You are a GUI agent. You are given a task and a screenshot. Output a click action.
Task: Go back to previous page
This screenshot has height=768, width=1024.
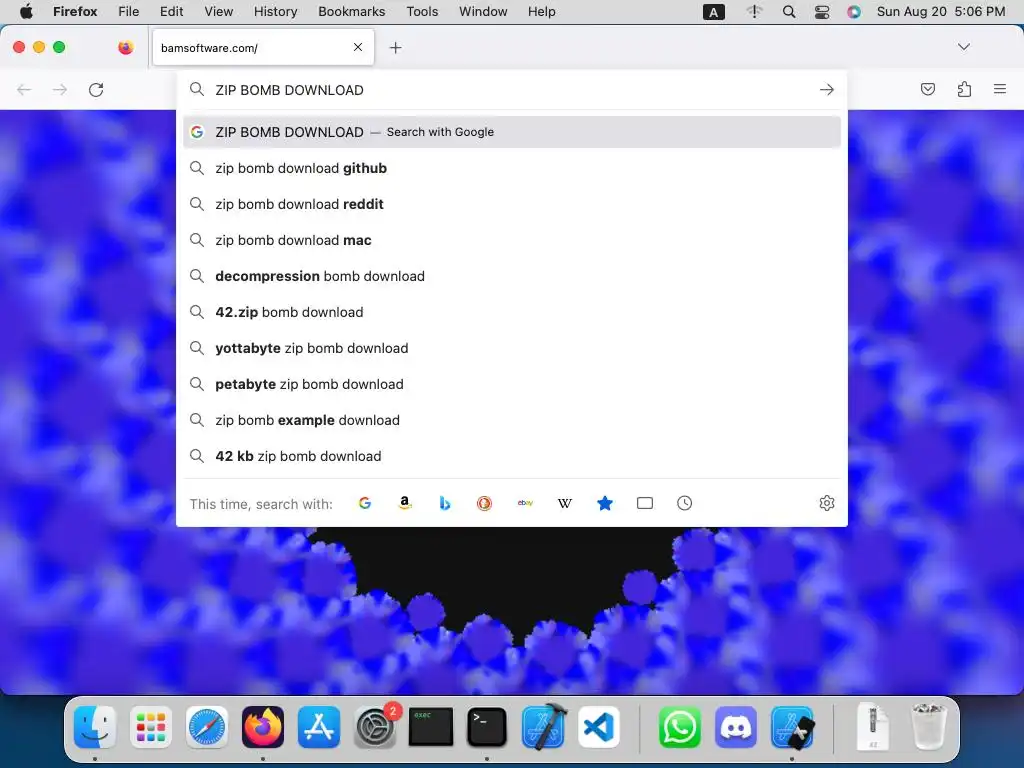pyautogui.click(x=24, y=89)
